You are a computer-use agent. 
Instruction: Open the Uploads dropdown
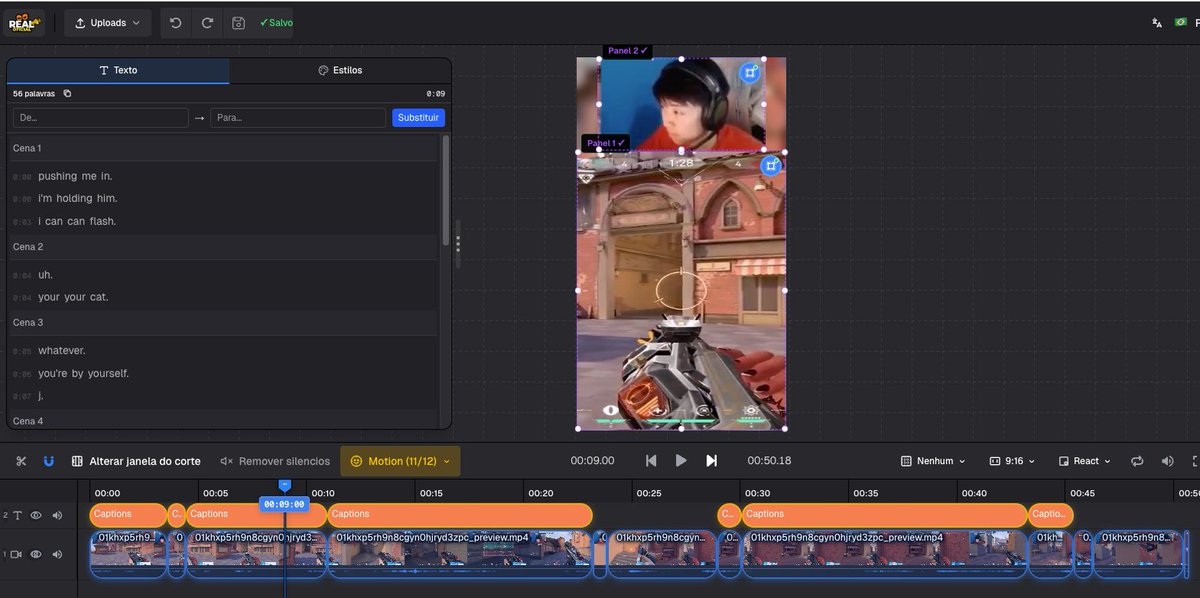click(x=108, y=22)
